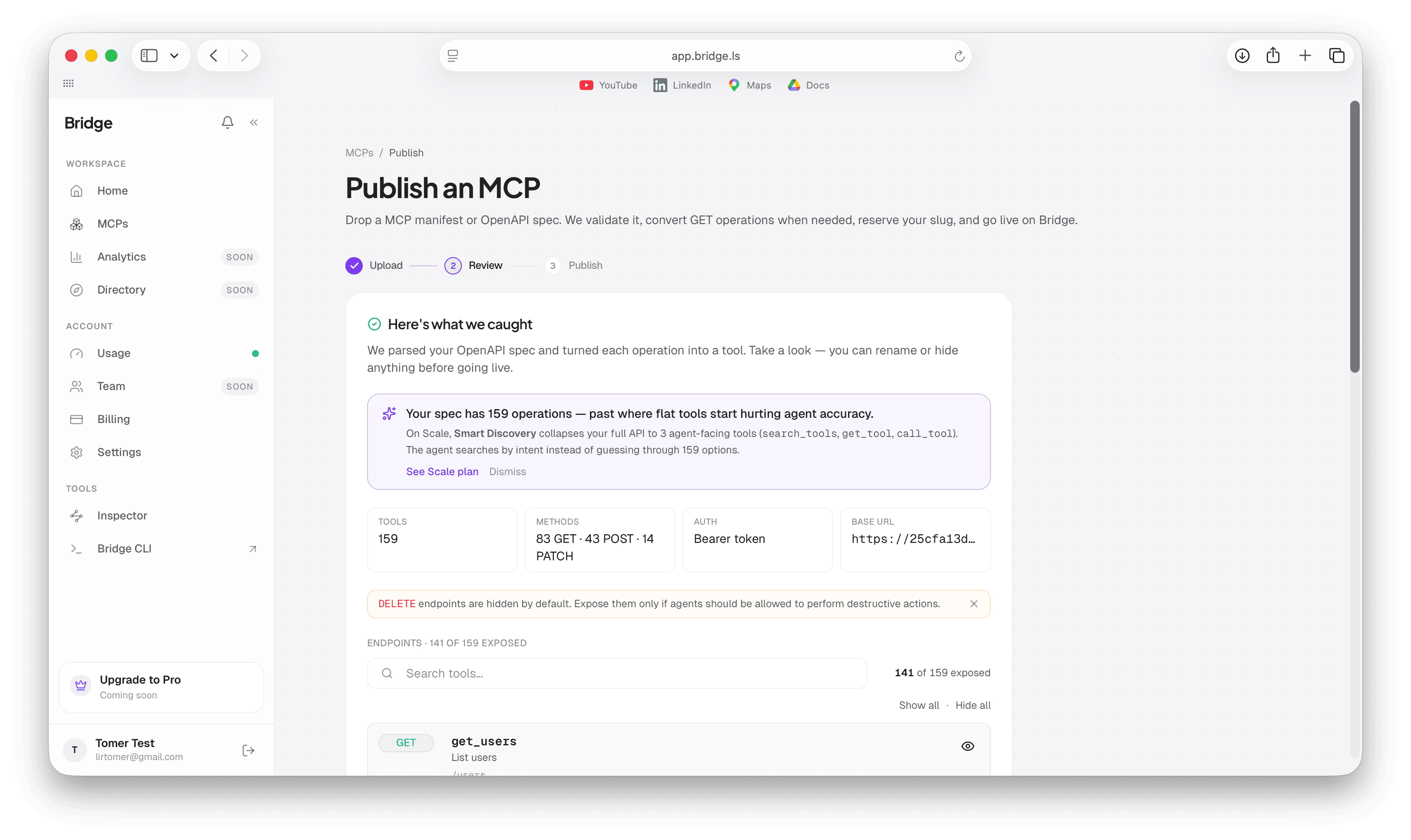
Task: Click the Methods summary card
Action: pos(600,540)
